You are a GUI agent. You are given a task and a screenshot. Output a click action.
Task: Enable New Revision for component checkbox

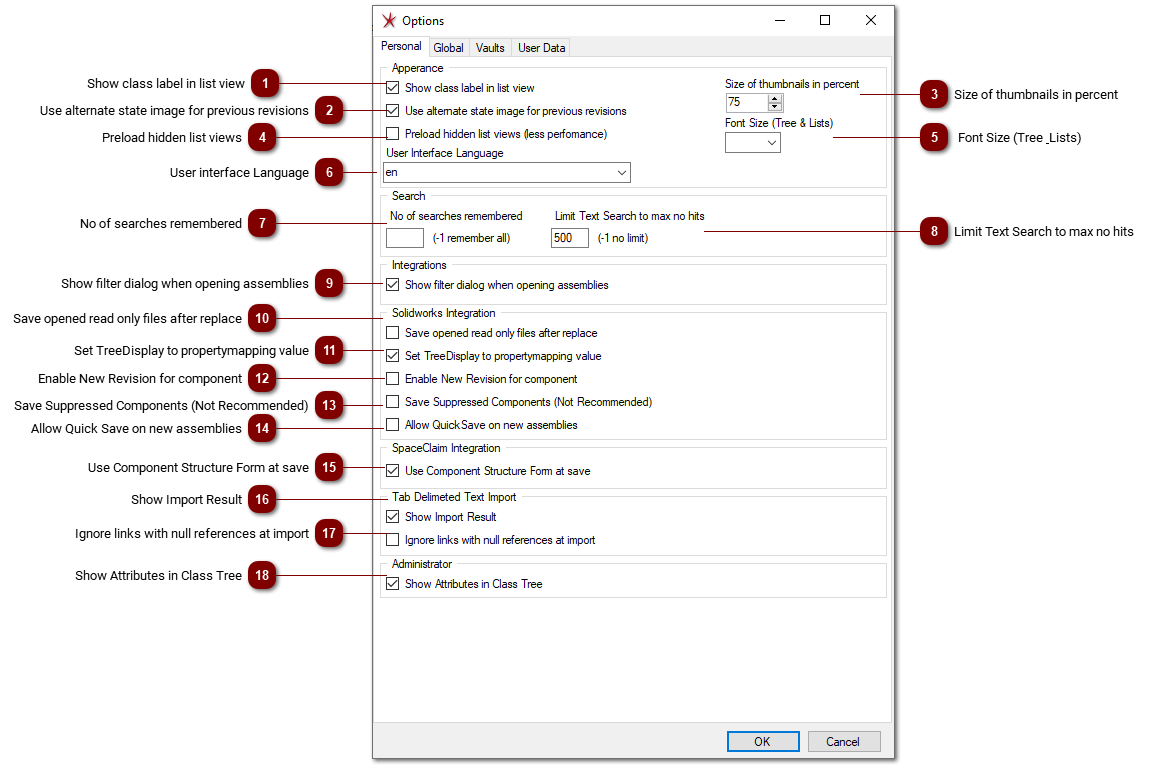tap(393, 379)
